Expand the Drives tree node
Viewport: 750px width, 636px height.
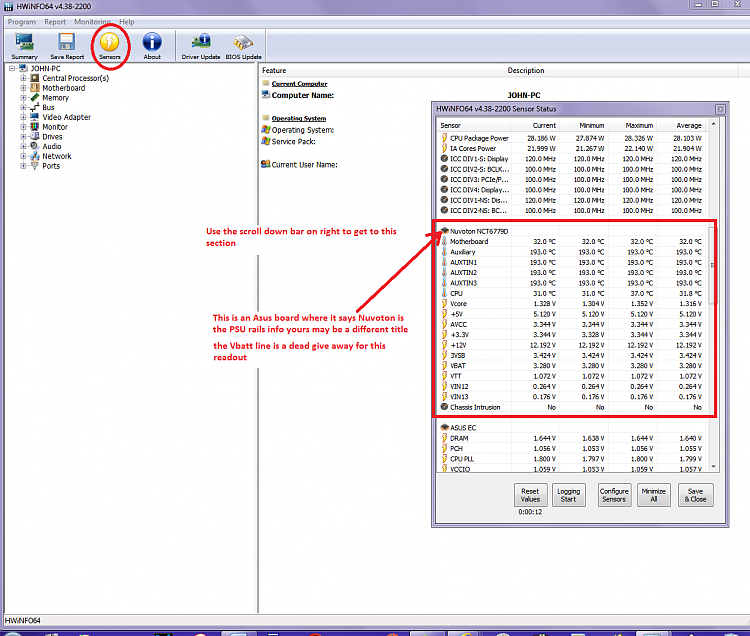(23, 136)
